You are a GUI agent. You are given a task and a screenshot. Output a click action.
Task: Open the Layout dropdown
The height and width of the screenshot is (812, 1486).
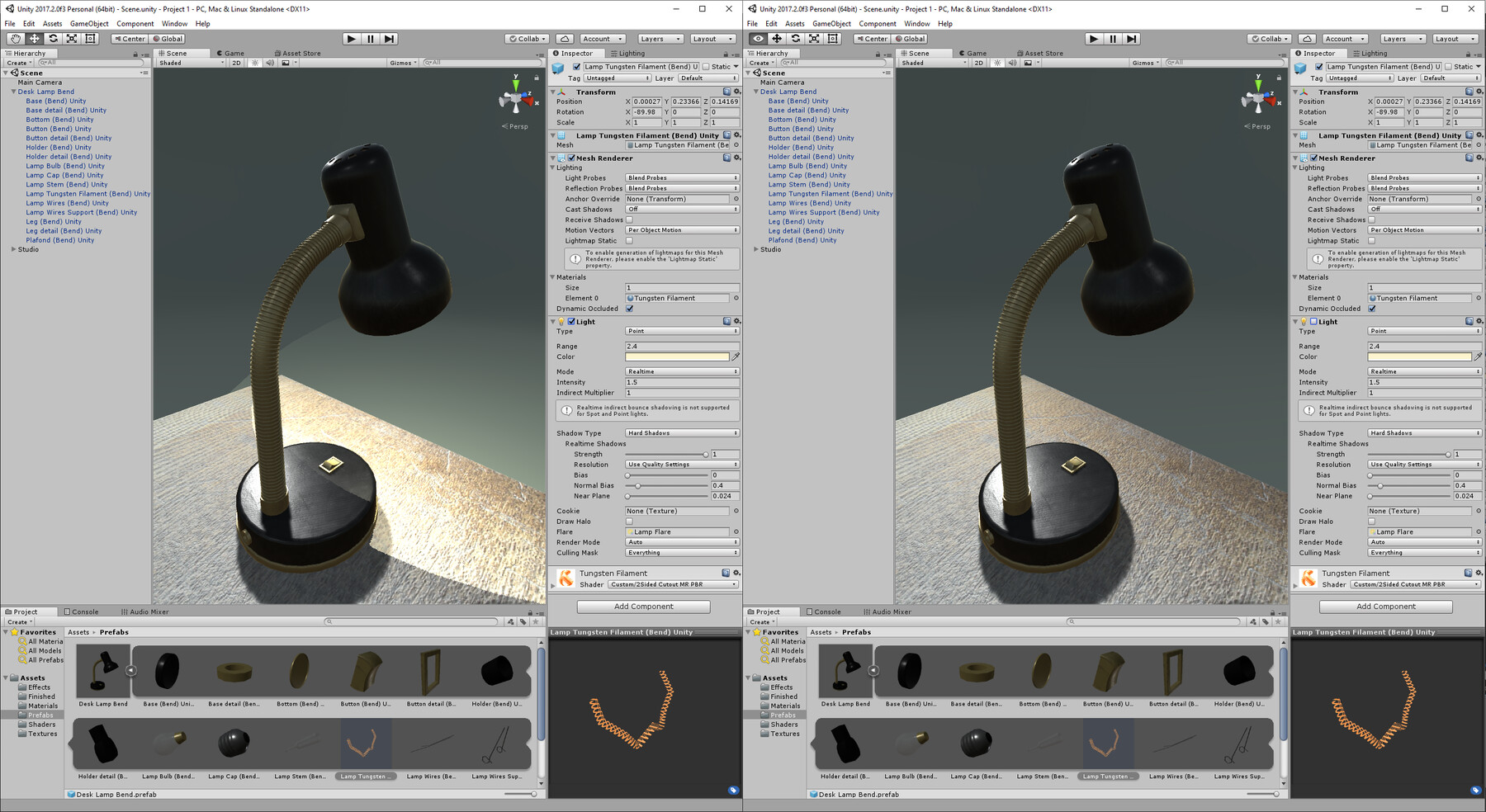pos(712,39)
